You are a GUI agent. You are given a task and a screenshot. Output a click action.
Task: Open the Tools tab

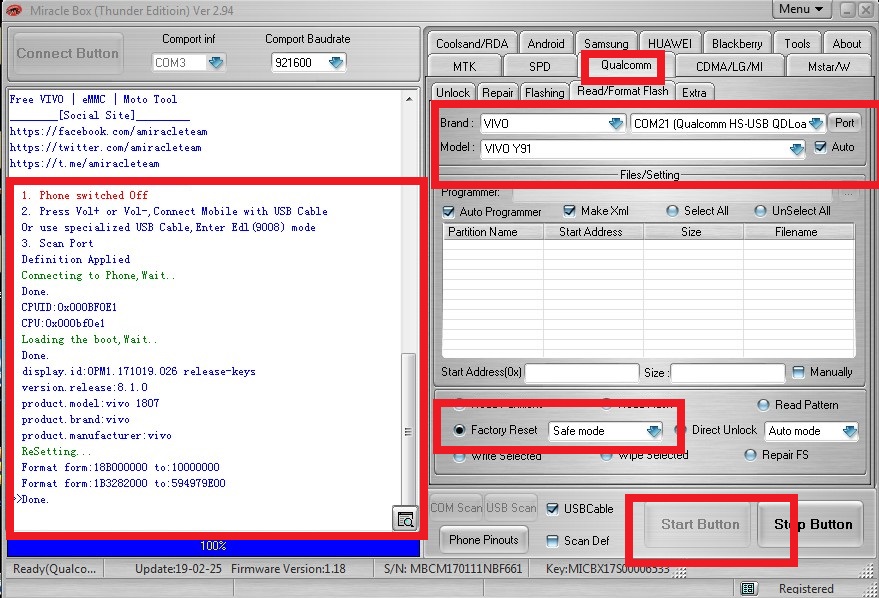(x=797, y=44)
